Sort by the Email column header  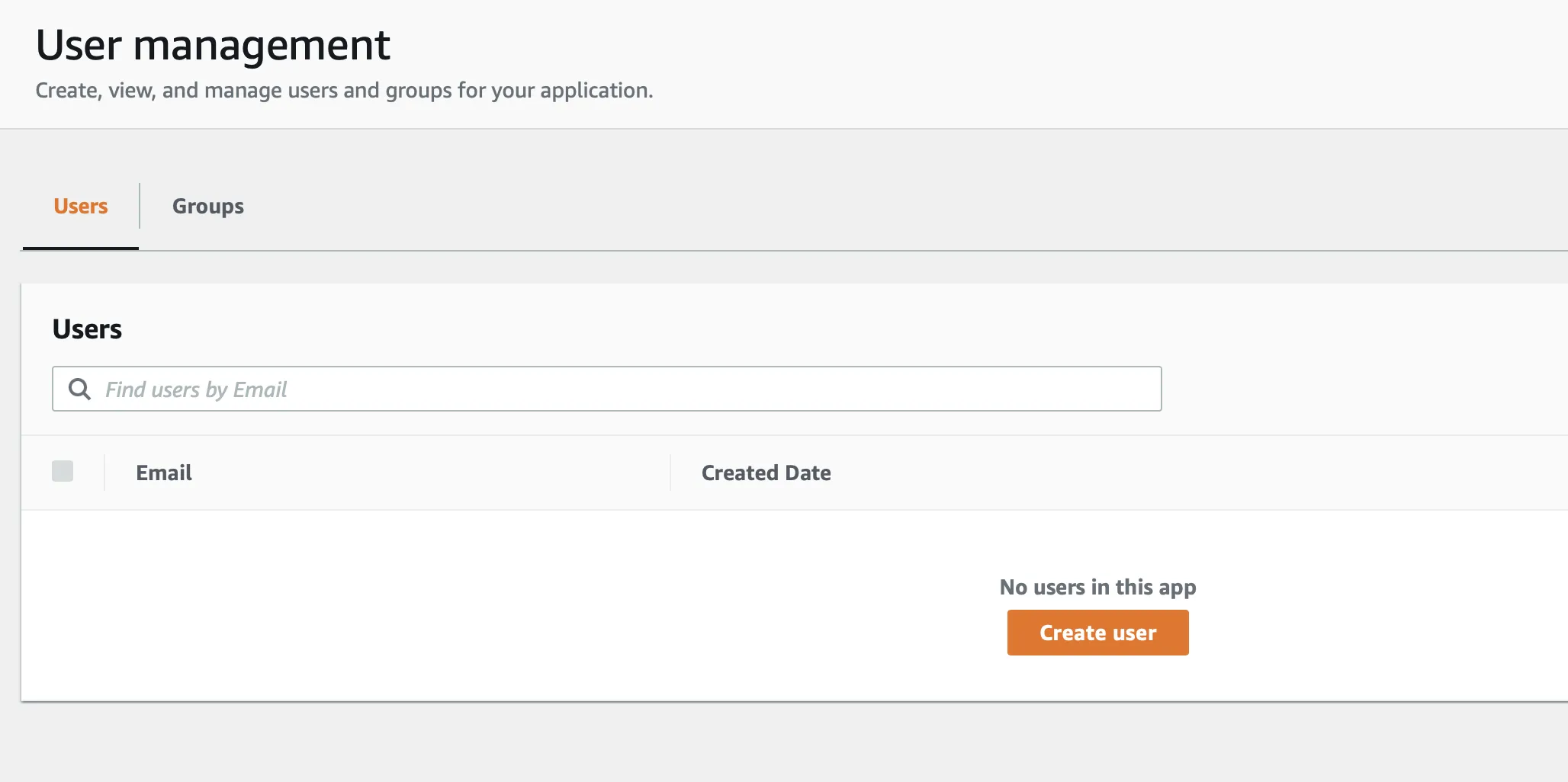pyautogui.click(x=164, y=473)
